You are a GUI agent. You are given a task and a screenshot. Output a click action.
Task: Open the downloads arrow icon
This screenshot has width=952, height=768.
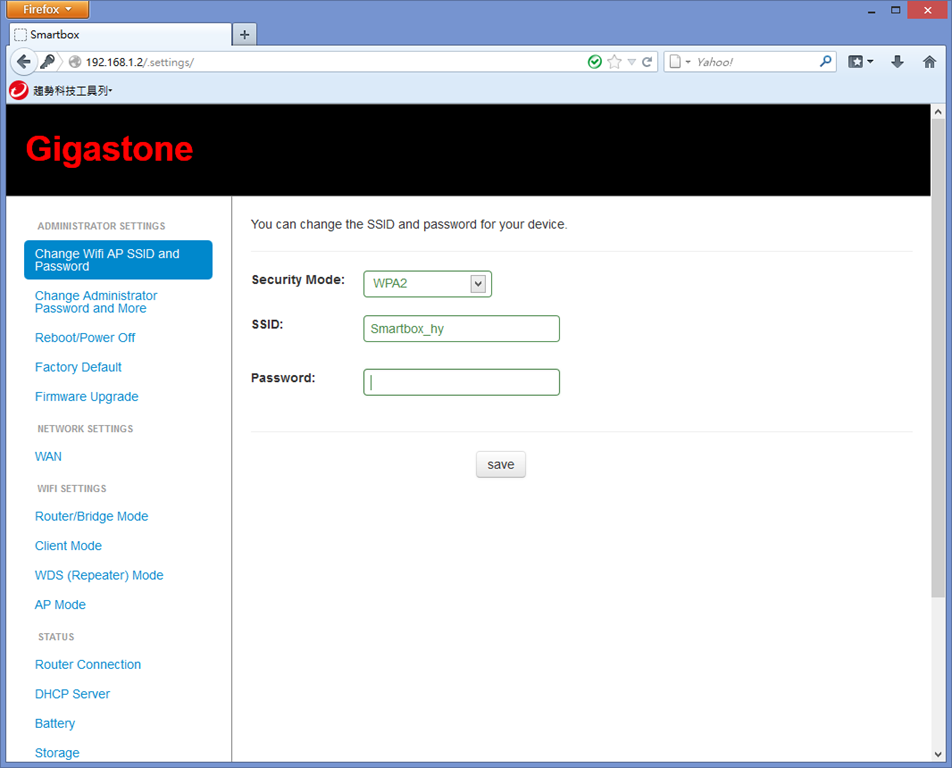[x=897, y=62]
